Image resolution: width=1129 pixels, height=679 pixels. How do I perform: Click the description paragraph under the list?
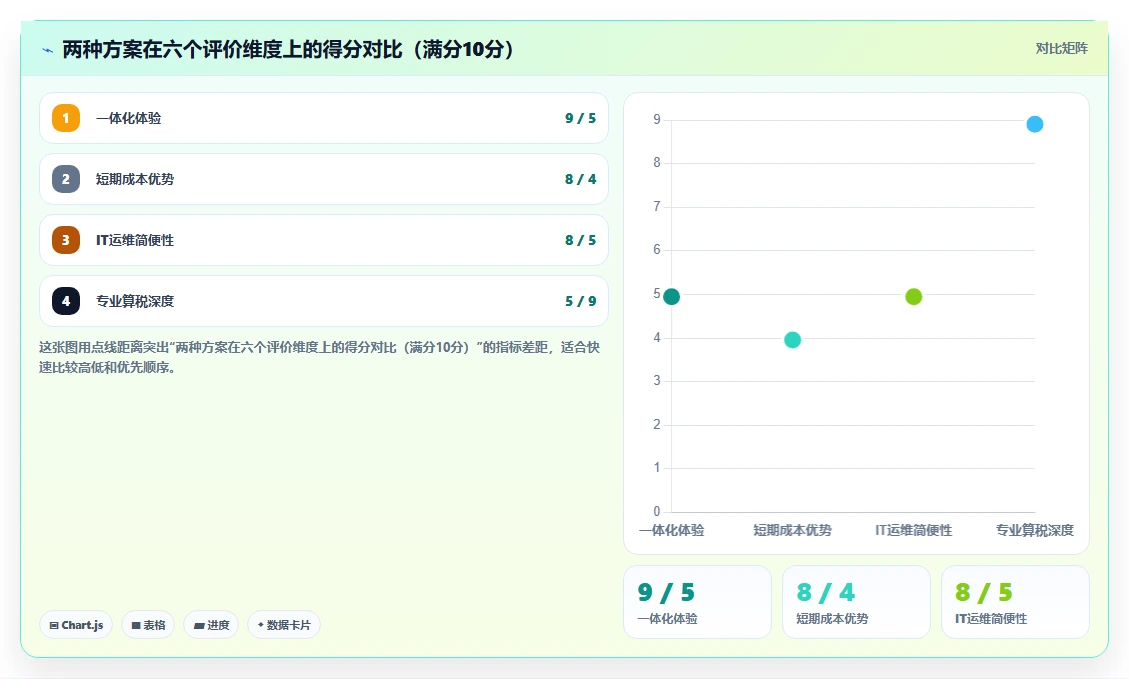(x=320, y=357)
